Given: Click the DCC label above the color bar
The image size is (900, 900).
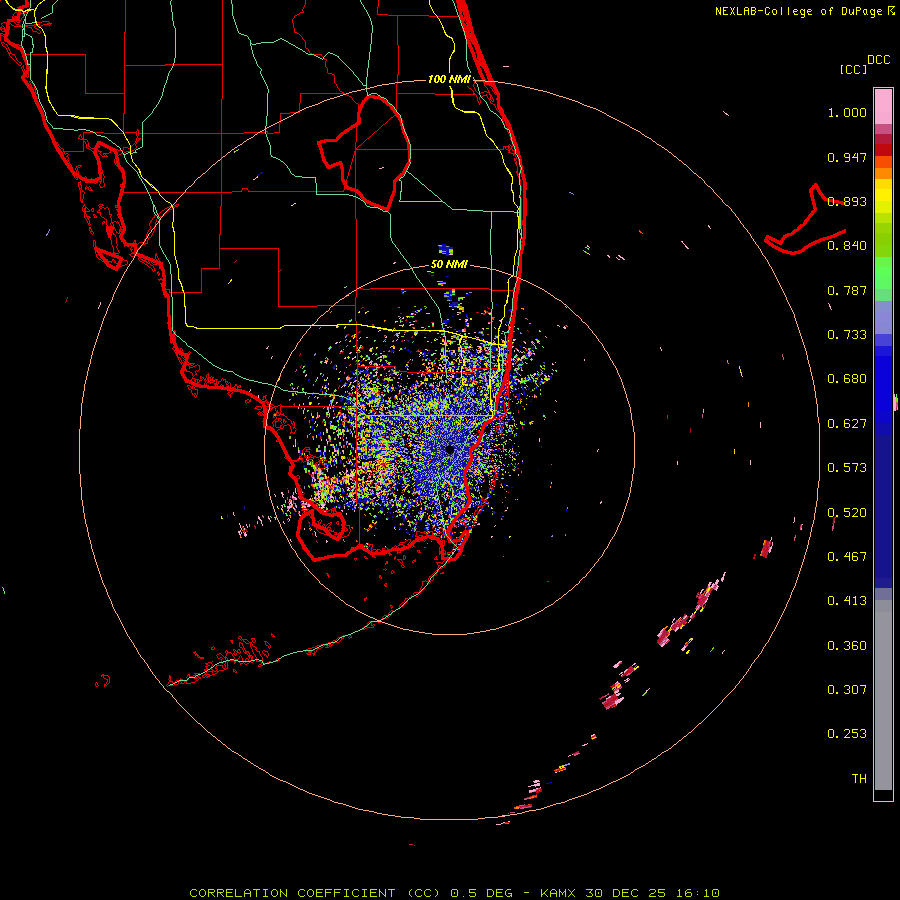Looking at the screenshot, I should [x=878, y=60].
